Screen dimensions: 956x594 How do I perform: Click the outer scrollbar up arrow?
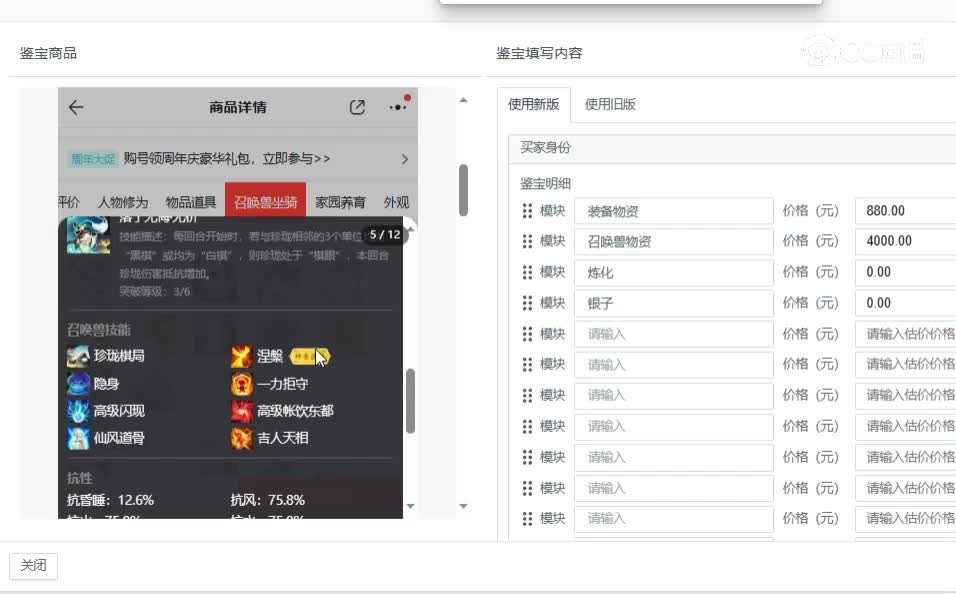(x=463, y=100)
